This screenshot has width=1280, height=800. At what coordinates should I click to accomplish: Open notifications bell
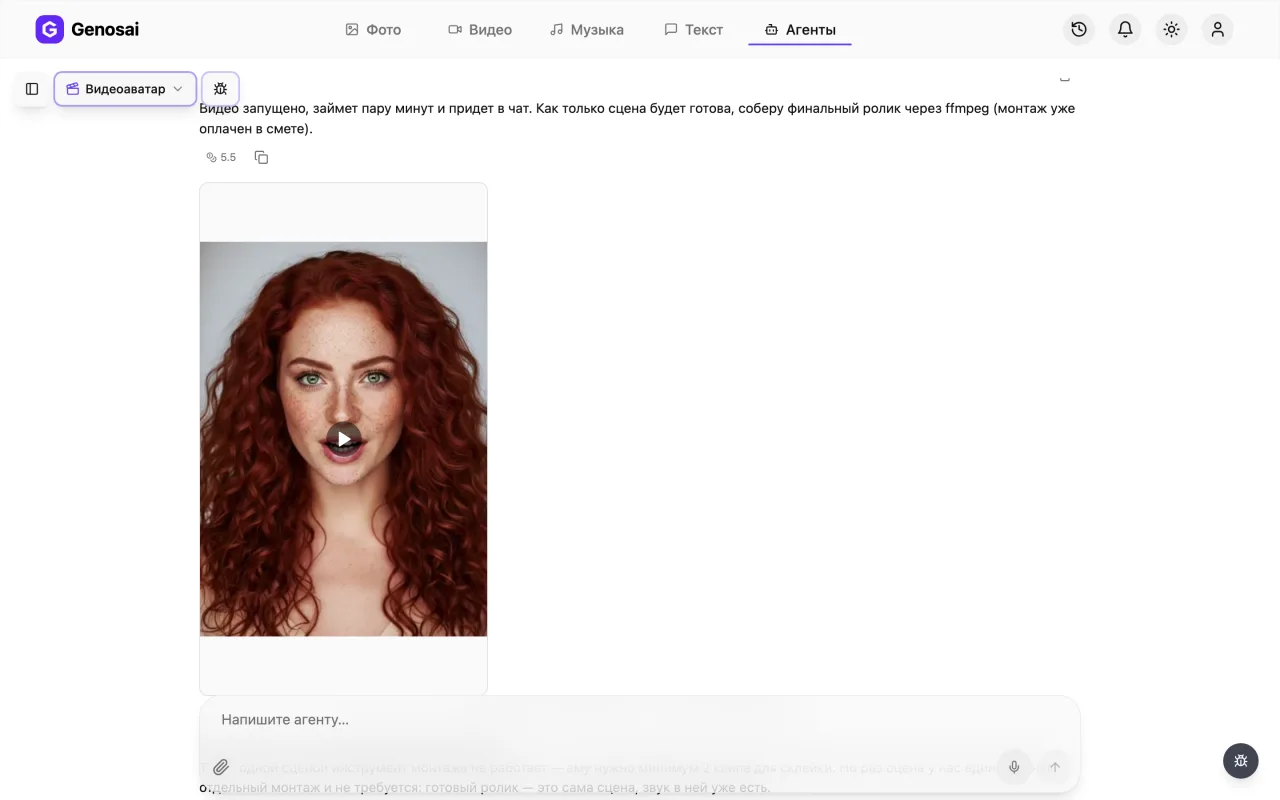[x=1125, y=29]
